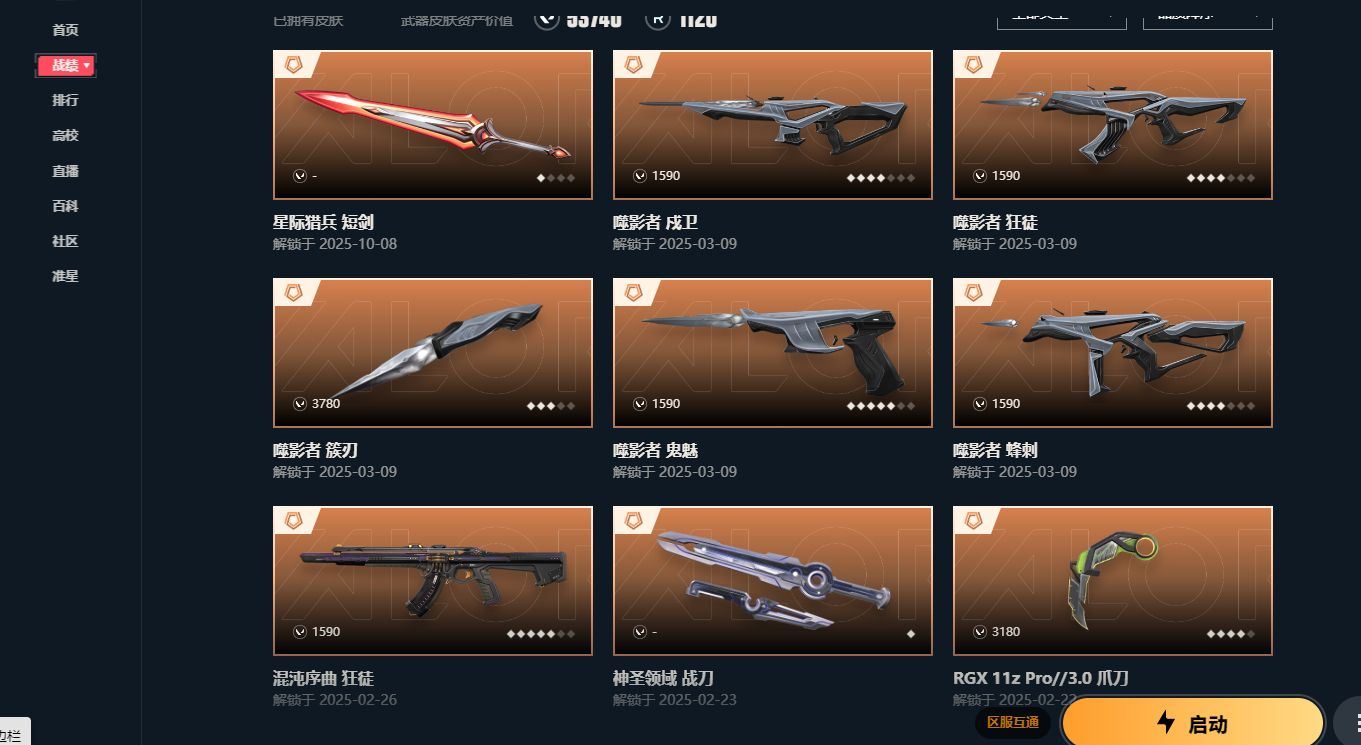Open the menu icon beside 启动 button
Viewport: 1361px width, 745px height.
tap(1351, 723)
